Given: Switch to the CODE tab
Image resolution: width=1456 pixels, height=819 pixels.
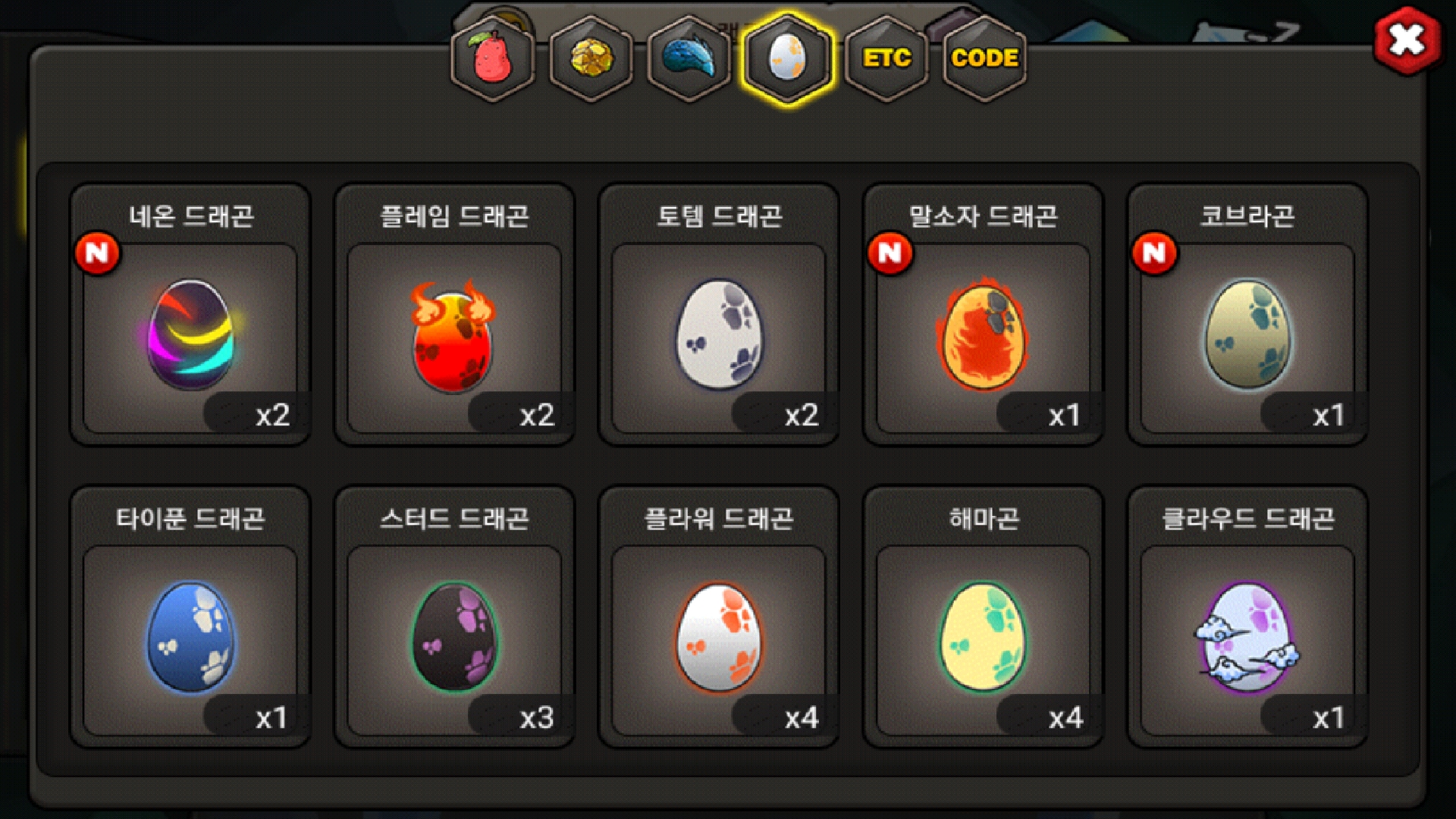Looking at the screenshot, I should click(x=984, y=59).
